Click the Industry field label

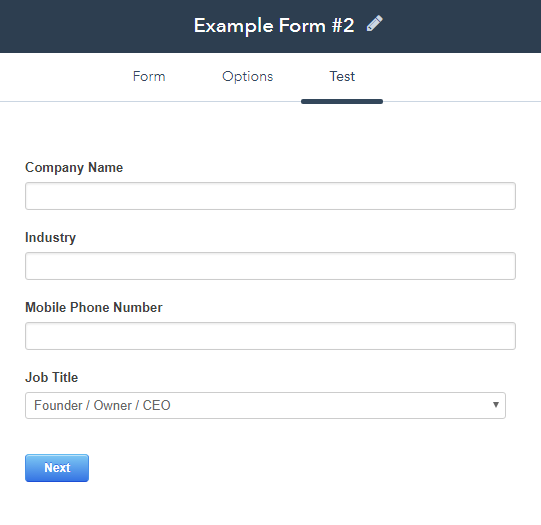click(50, 238)
